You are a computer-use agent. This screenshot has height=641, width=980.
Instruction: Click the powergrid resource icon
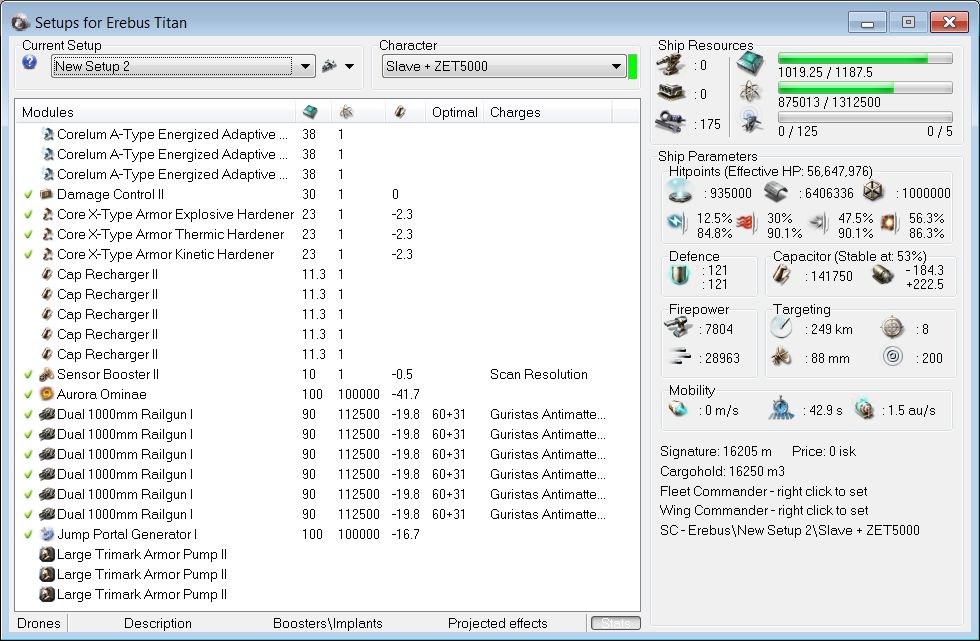tap(750, 92)
